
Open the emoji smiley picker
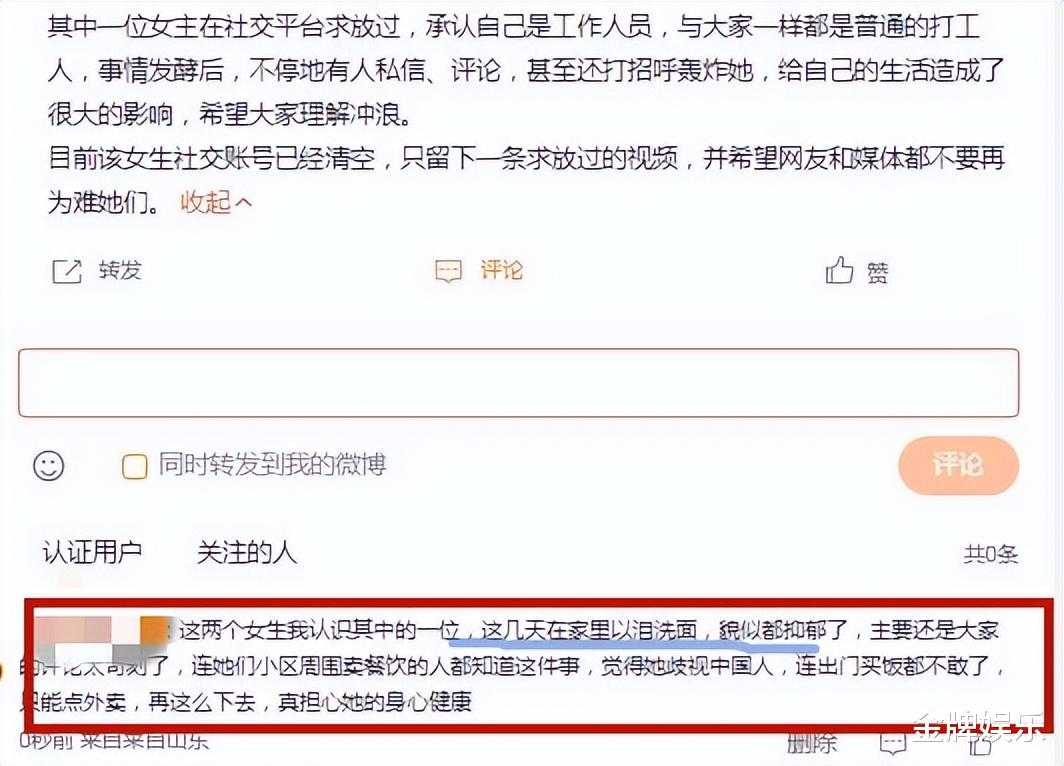[x=49, y=466]
